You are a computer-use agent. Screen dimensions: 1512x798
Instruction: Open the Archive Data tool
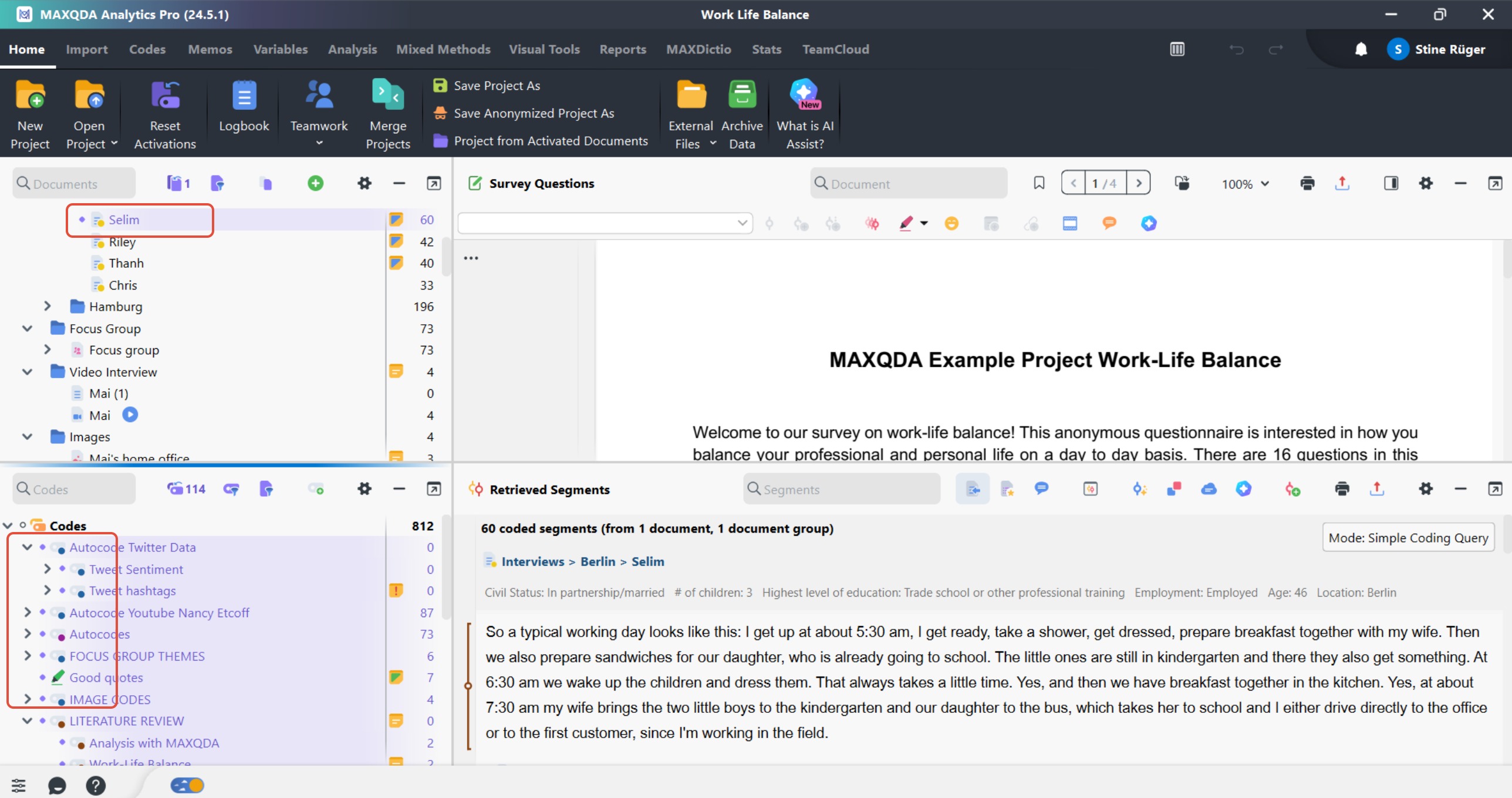point(742,115)
